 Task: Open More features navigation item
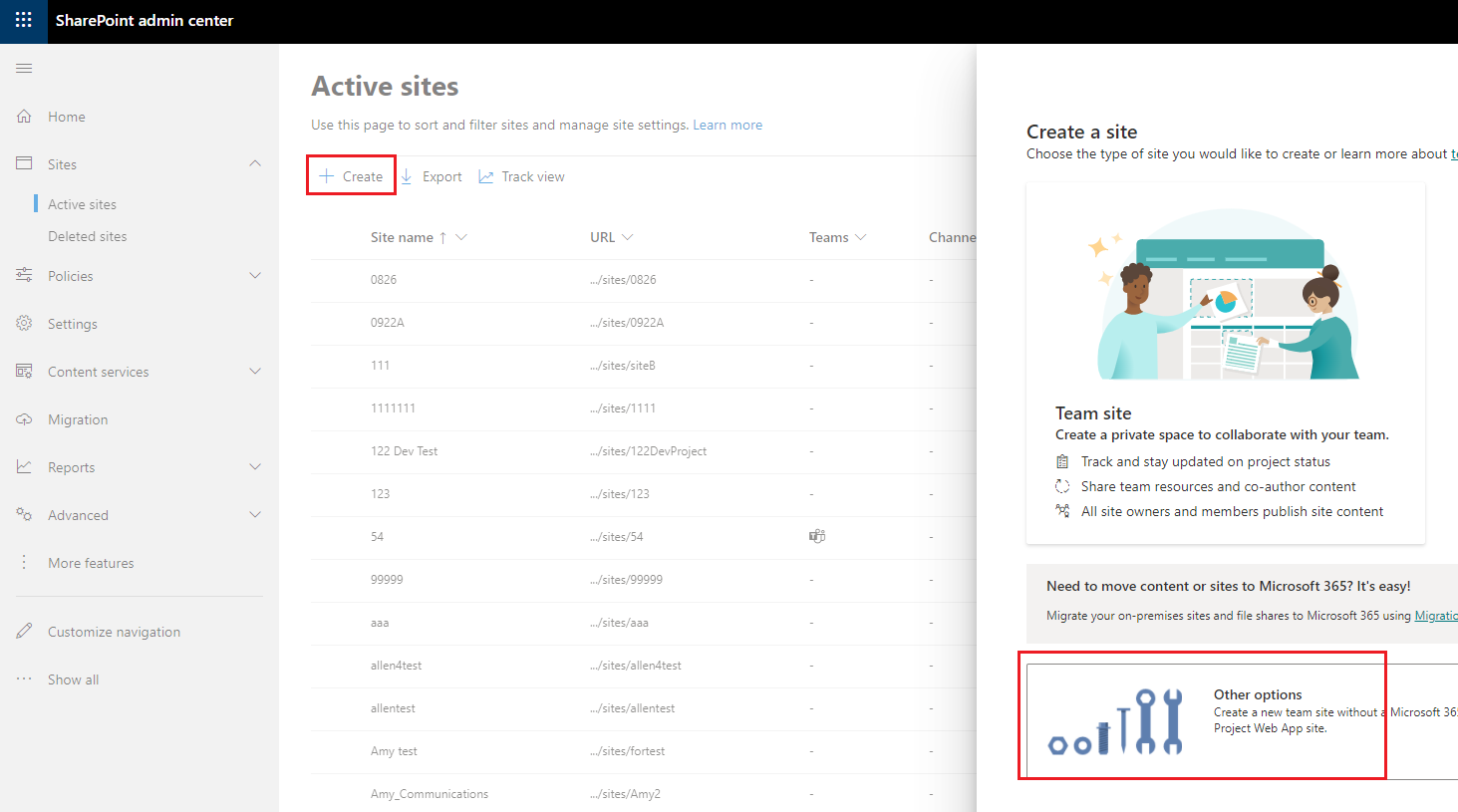click(91, 563)
